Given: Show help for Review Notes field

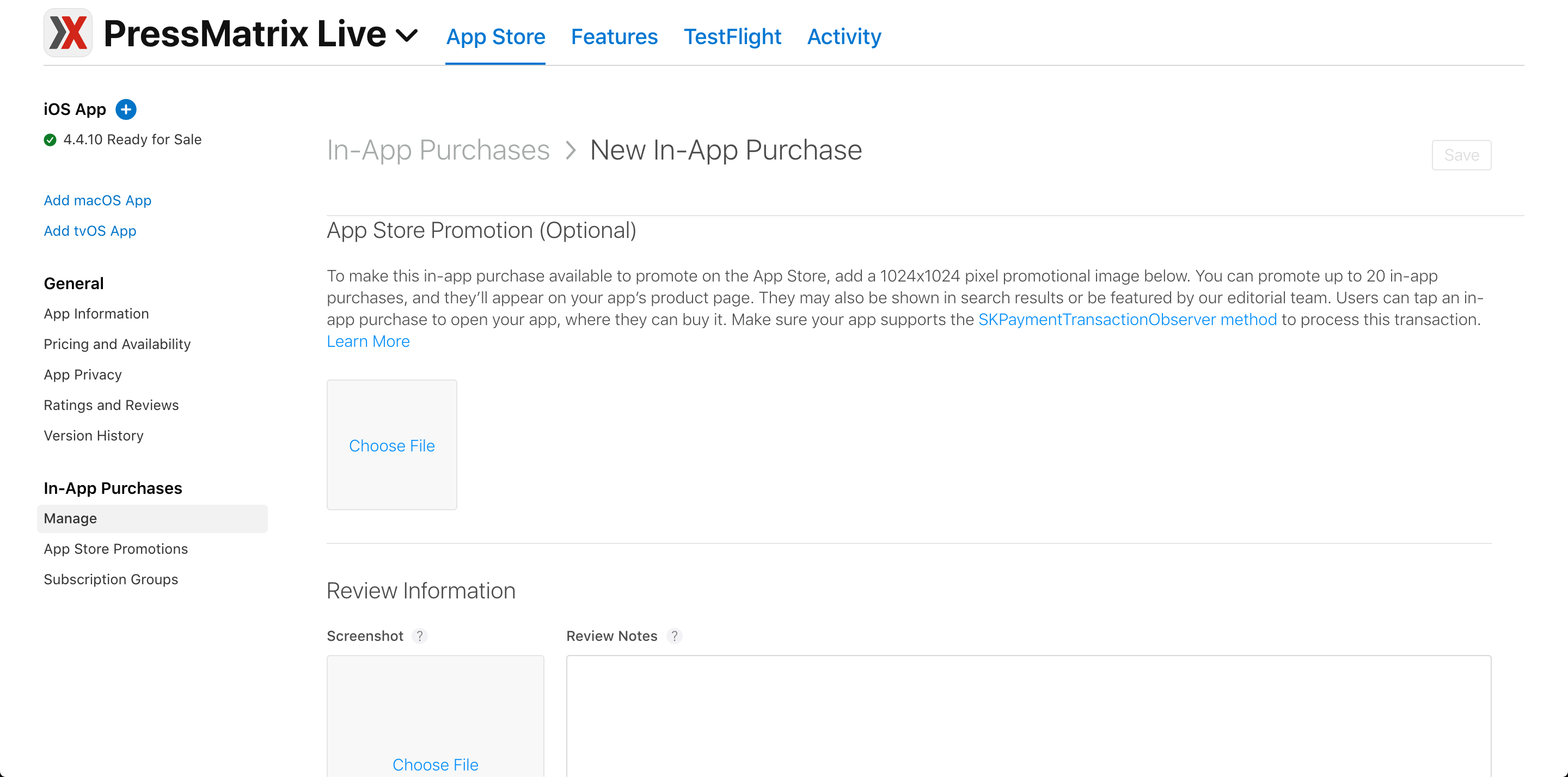Looking at the screenshot, I should click(675, 636).
